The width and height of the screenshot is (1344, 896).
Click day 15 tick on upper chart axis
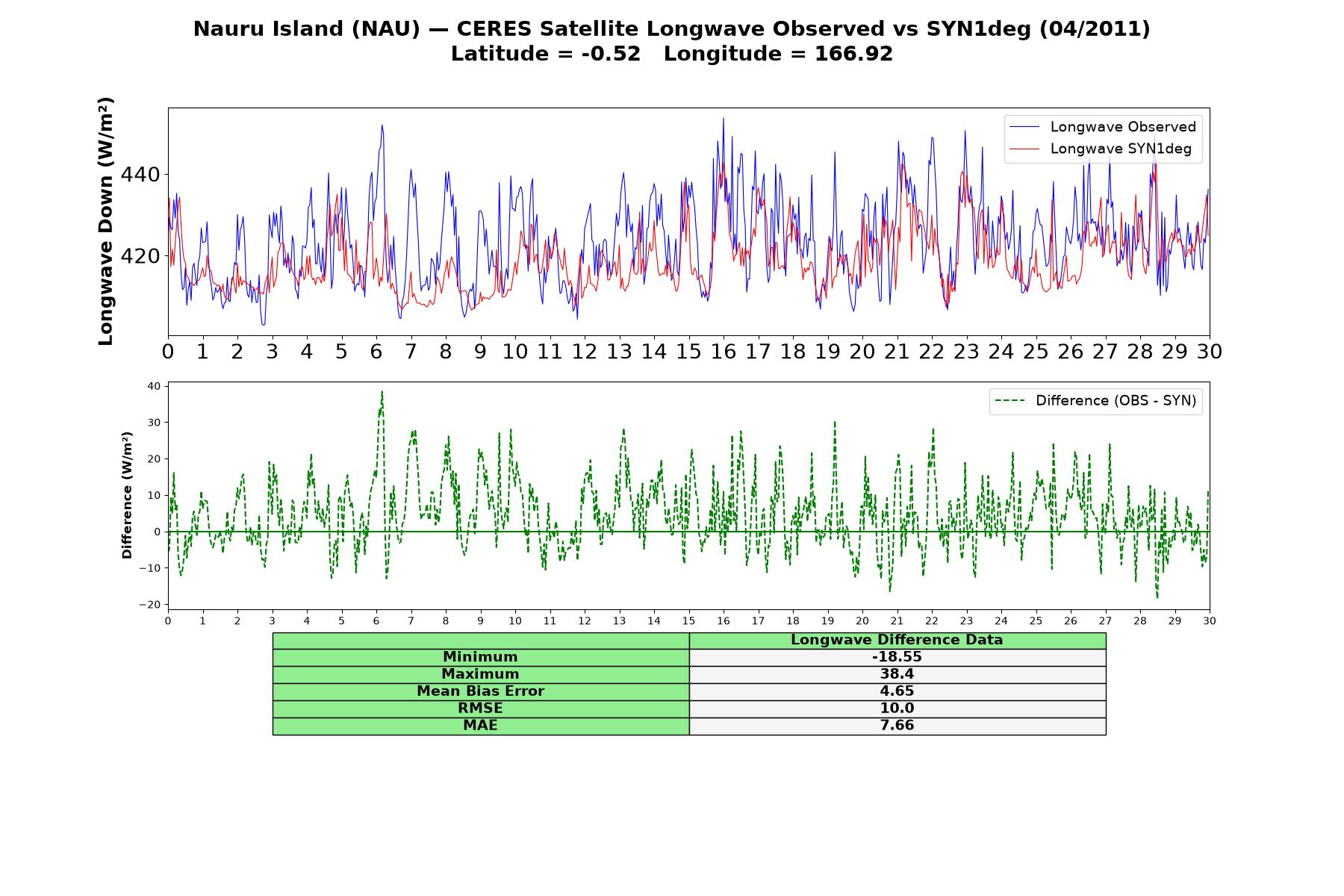[x=688, y=351]
